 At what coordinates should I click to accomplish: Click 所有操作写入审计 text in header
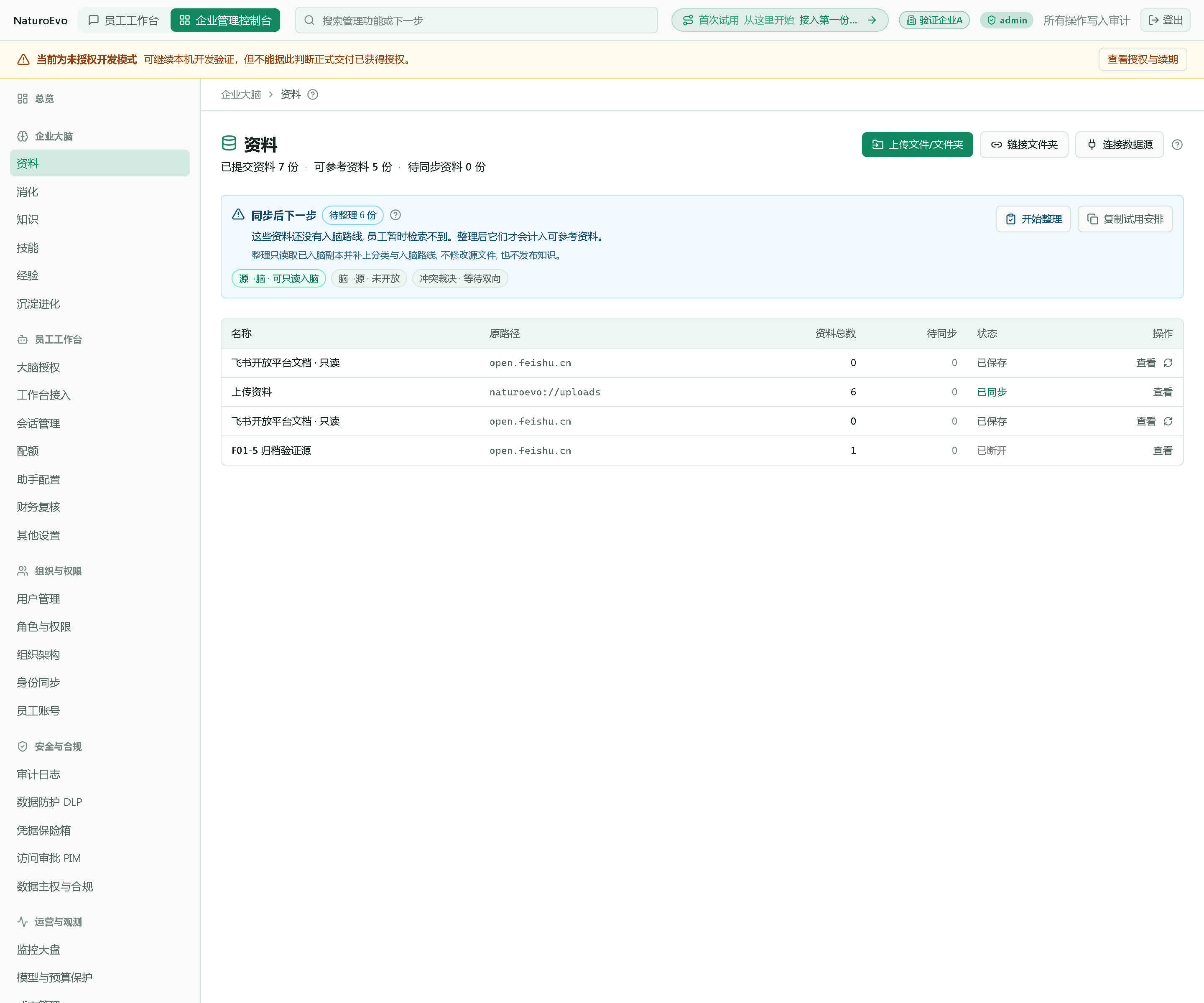[x=1087, y=20]
